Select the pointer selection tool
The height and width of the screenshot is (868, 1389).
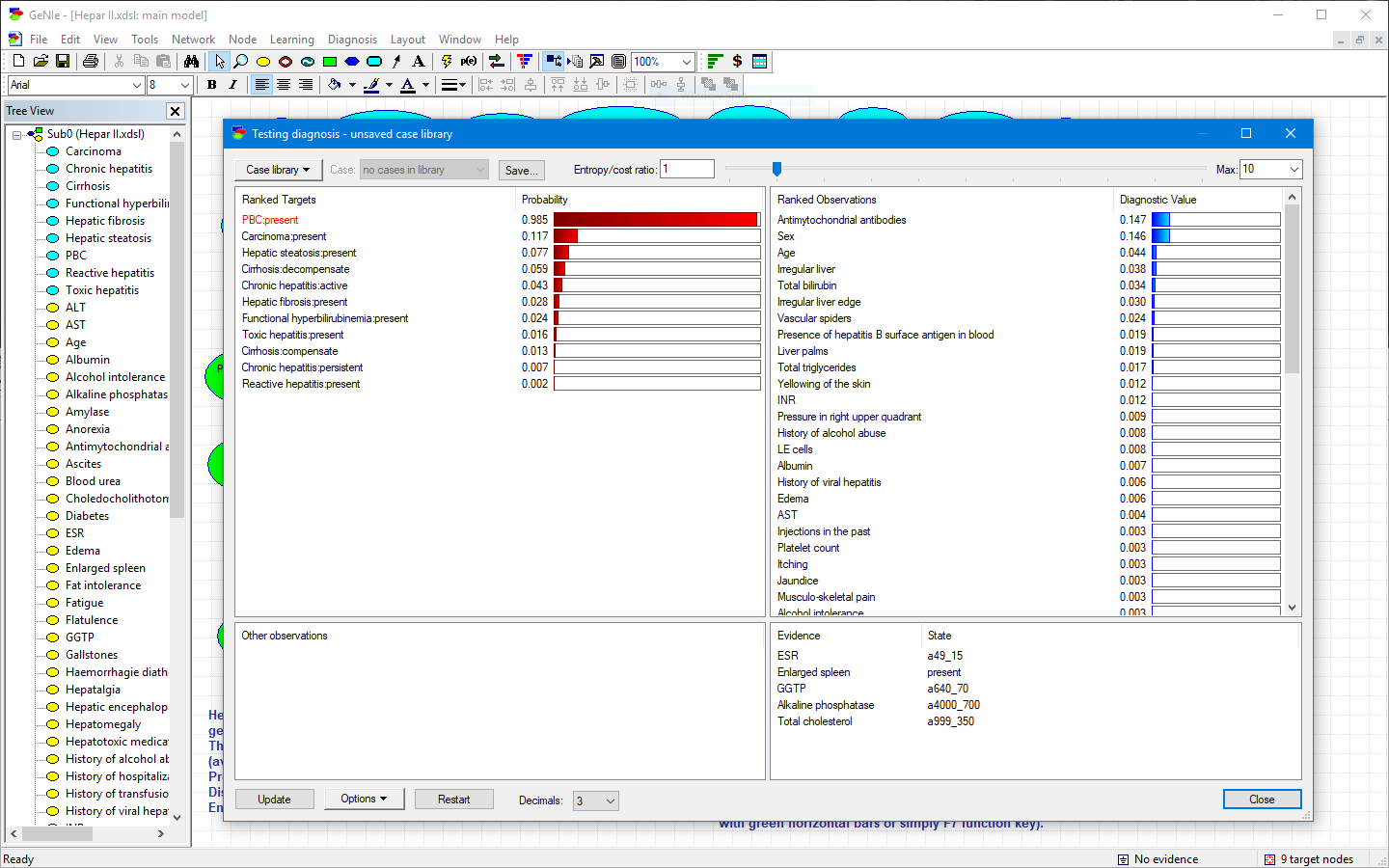(220, 61)
